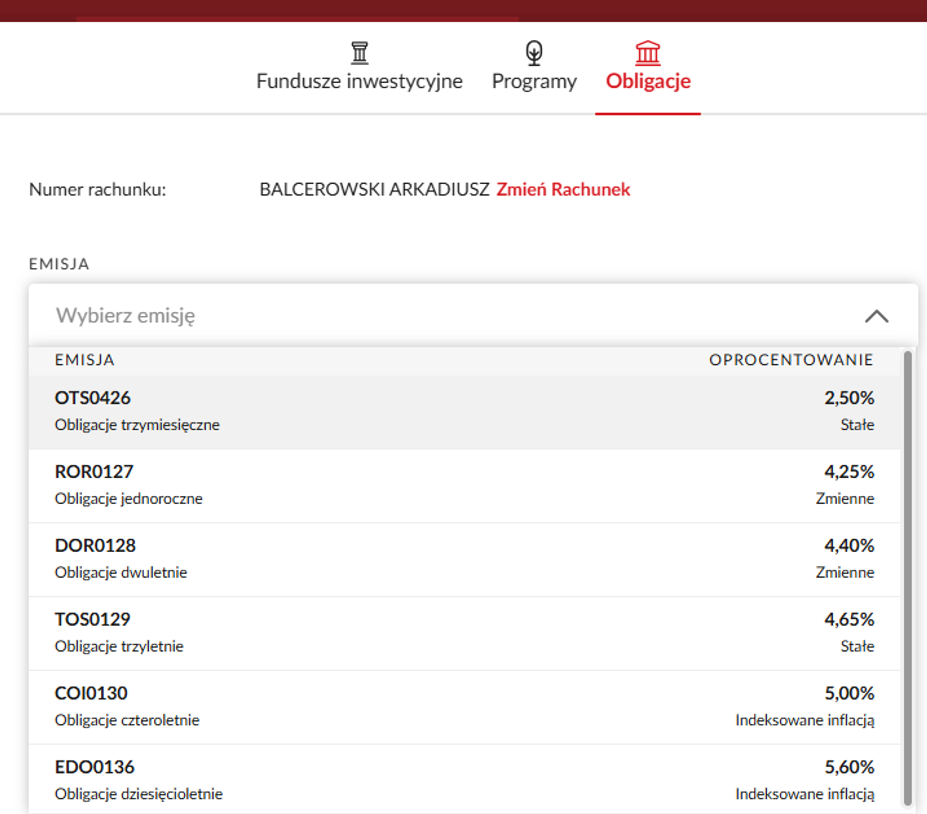Switch to the Fundusze inwestycyjne tab label

(359, 82)
